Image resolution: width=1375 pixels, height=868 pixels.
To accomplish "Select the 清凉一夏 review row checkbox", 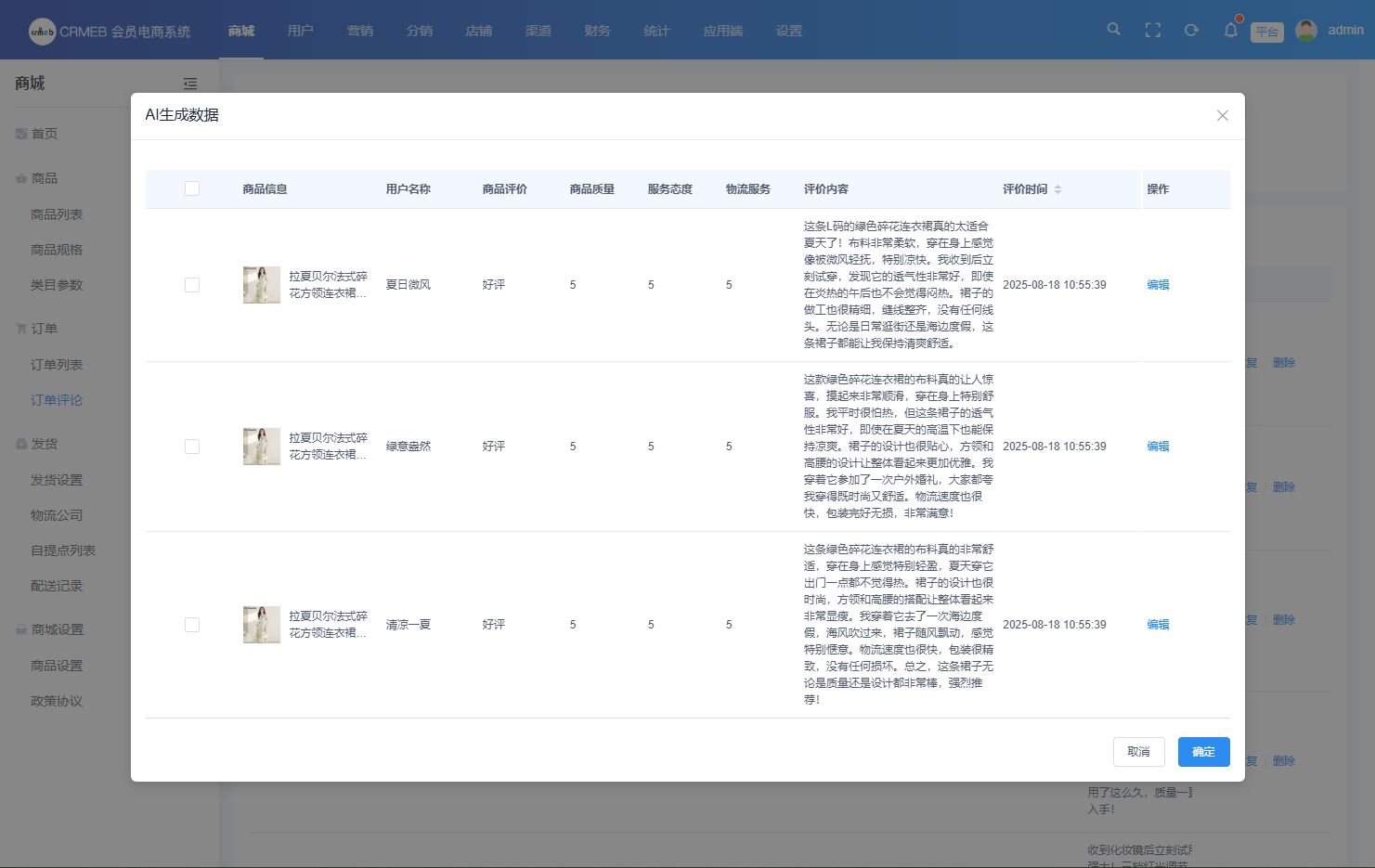I will [192, 625].
